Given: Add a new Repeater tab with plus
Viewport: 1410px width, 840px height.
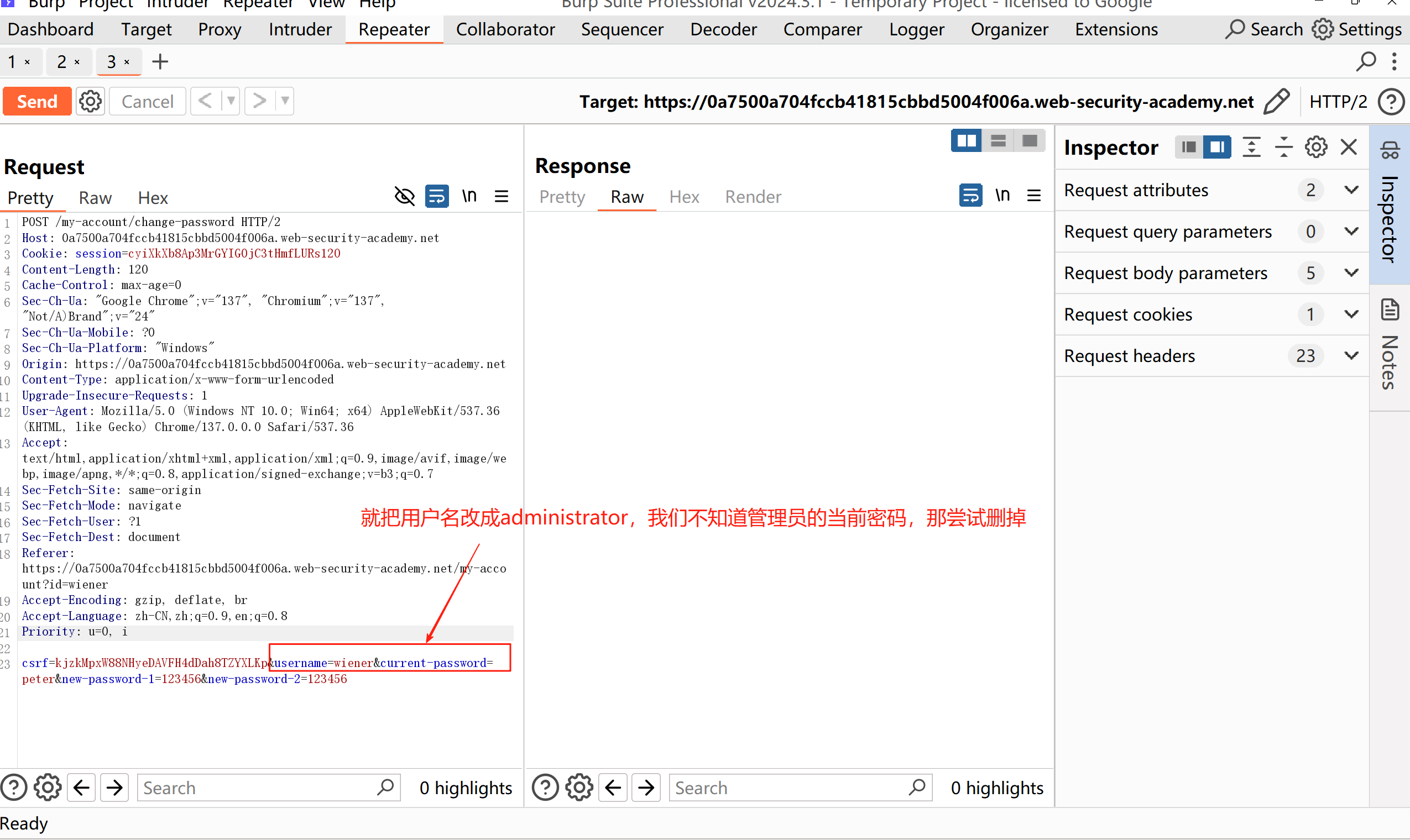Looking at the screenshot, I should click(x=160, y=62).
